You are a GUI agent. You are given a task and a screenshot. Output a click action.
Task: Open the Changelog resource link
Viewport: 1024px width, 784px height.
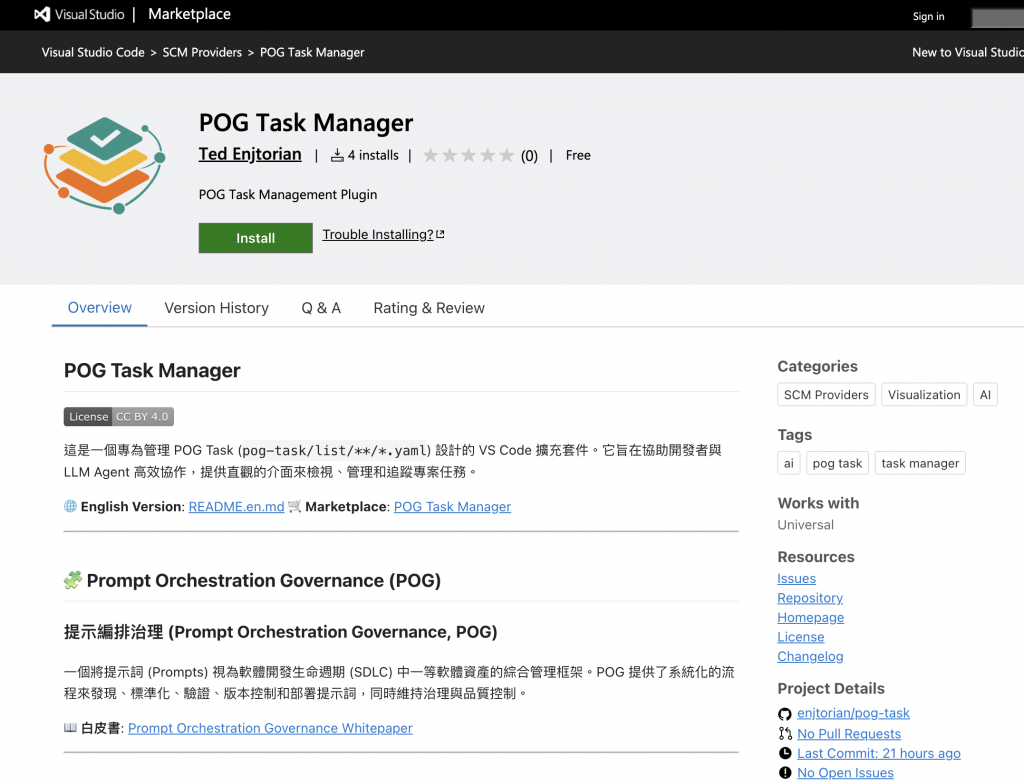point(810,657)
